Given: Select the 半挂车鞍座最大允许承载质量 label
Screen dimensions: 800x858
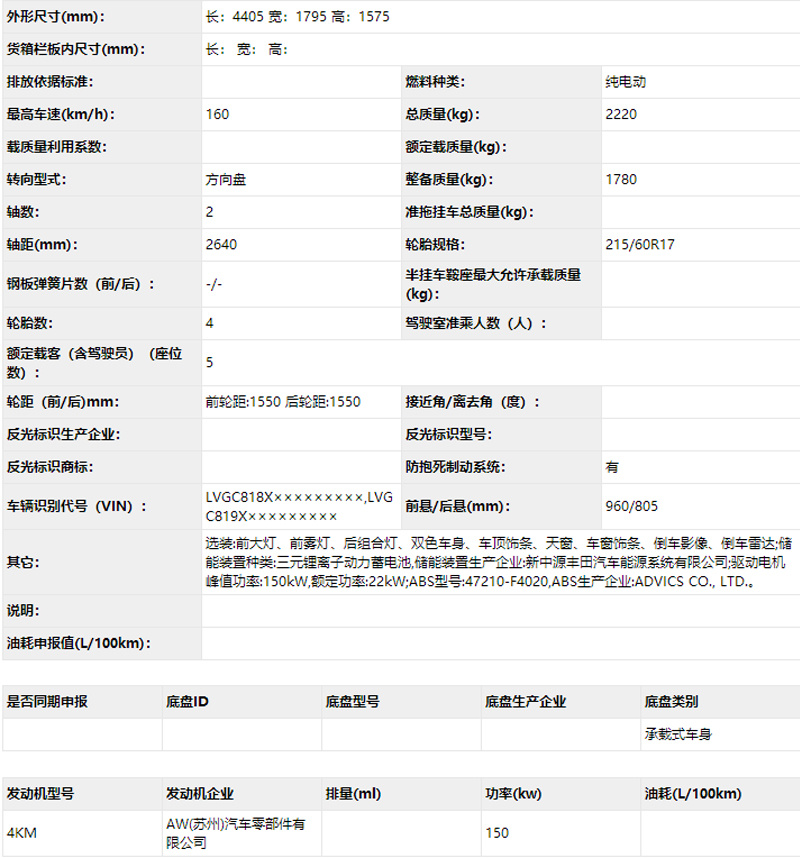Looking at the screenshot, I should pos(492,284).
